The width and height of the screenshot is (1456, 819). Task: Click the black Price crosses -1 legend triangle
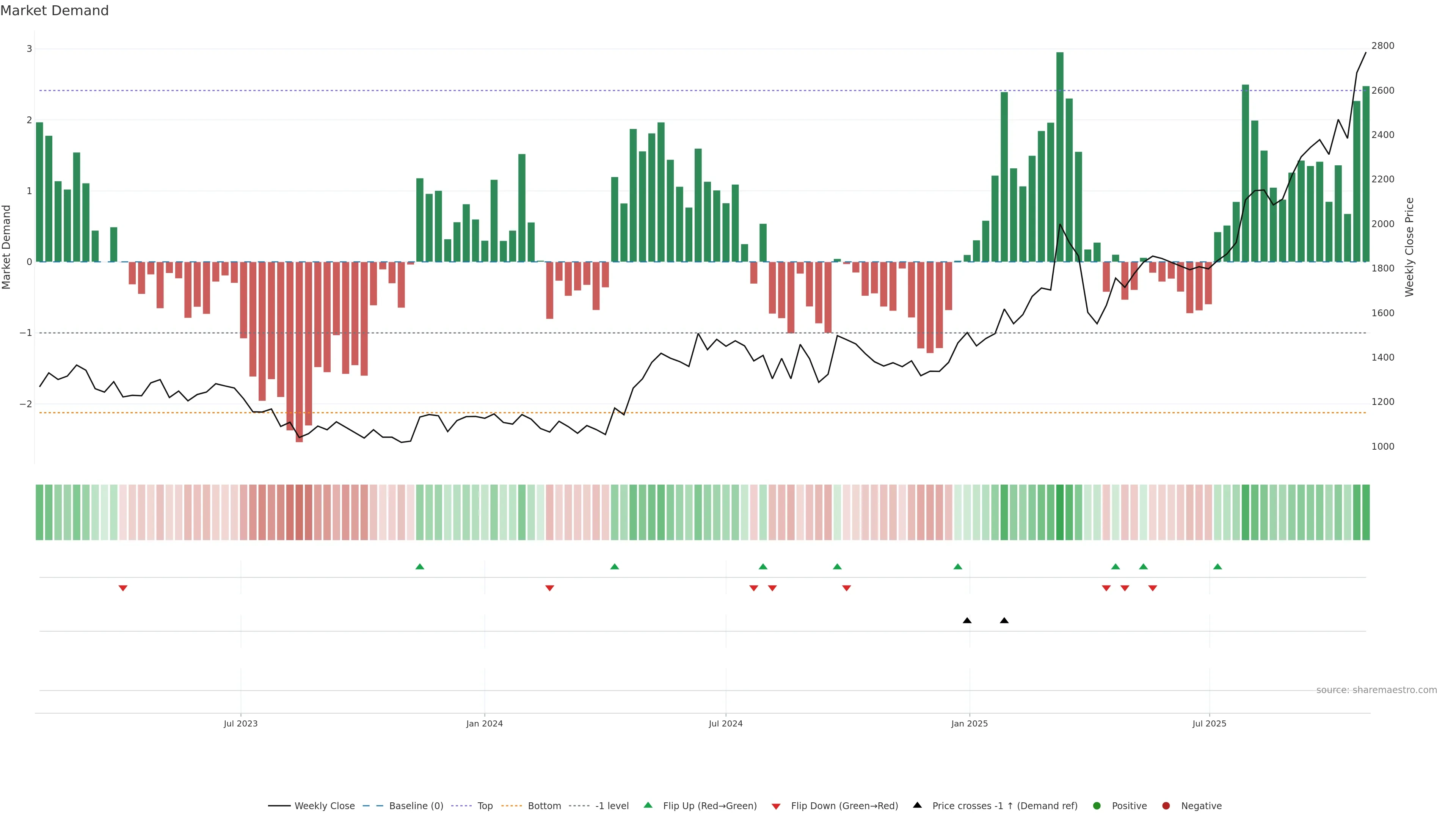tap(917, 805)
